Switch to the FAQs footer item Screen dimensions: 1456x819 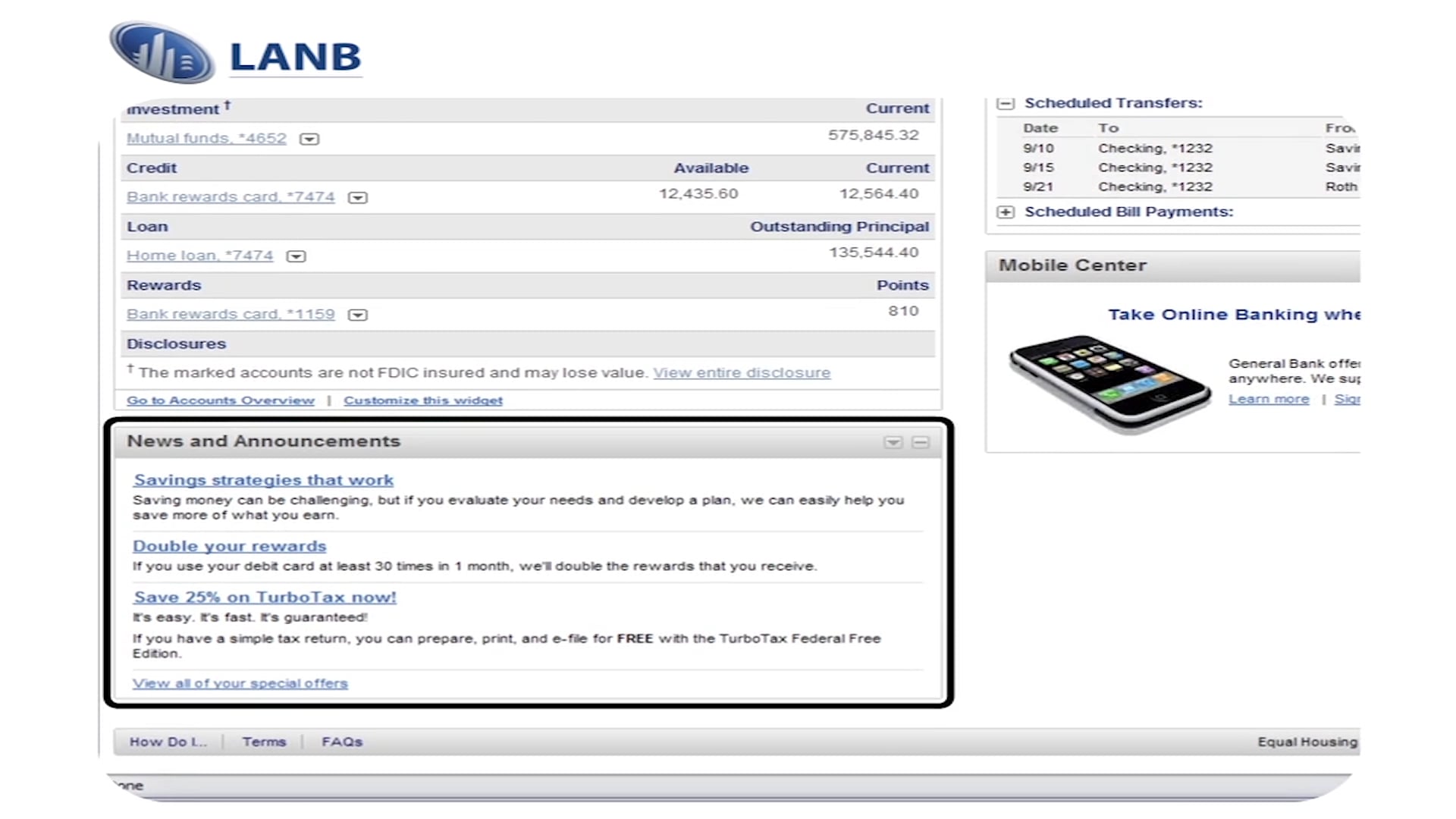point(342,742)
